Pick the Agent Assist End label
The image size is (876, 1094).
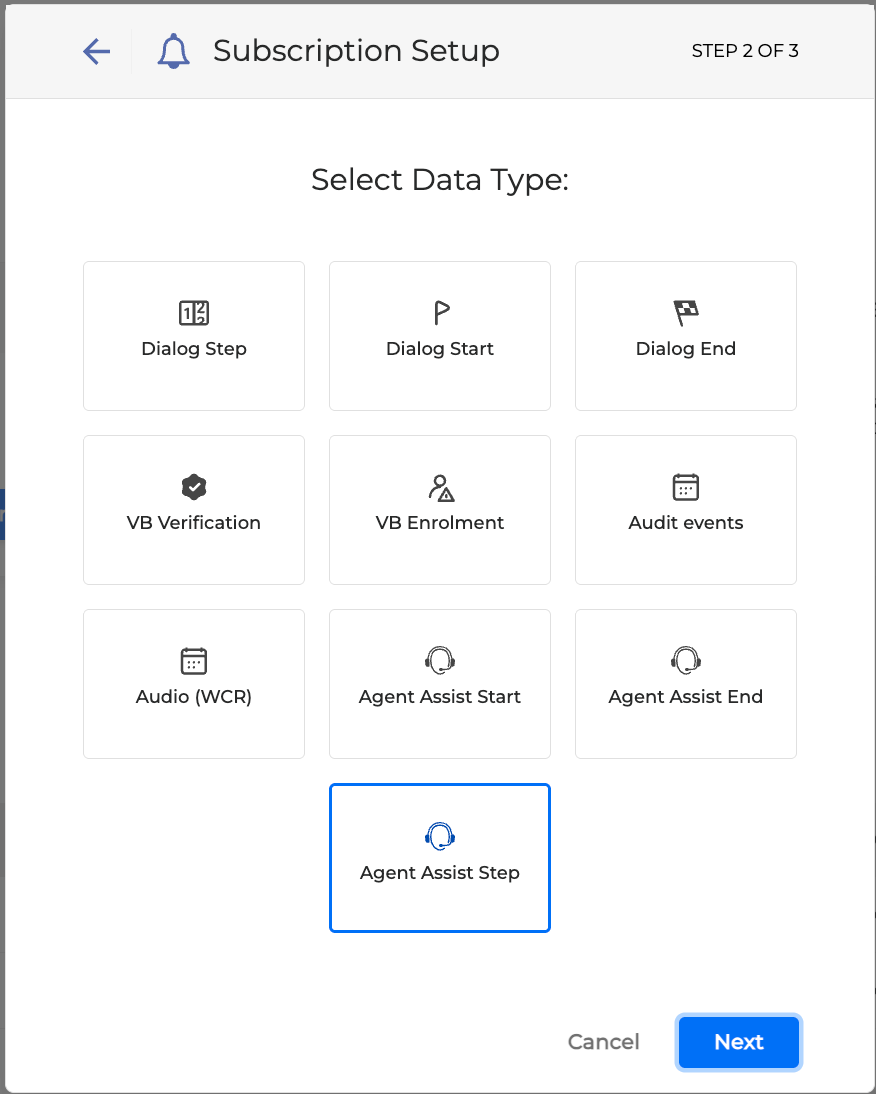coord(686,696)
